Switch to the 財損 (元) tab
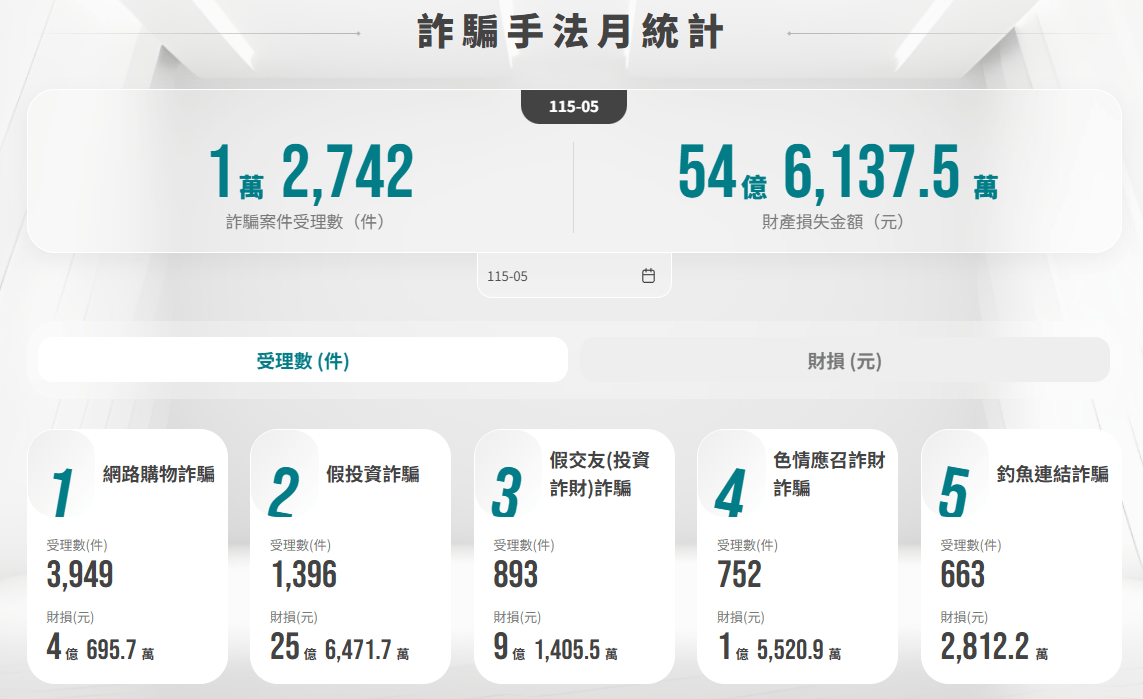The image size is (1143, 699). 845,360
